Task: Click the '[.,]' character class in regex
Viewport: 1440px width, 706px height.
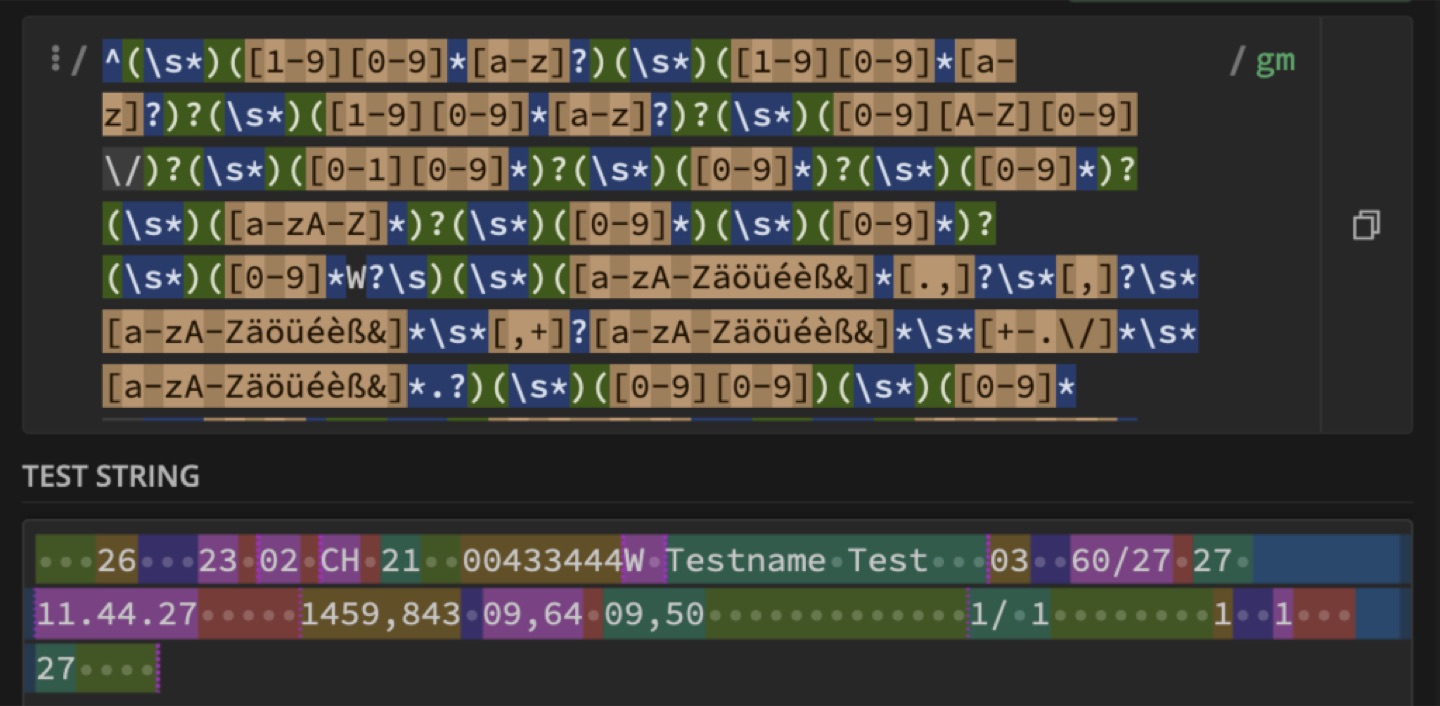Action: (x=934, y=280)
